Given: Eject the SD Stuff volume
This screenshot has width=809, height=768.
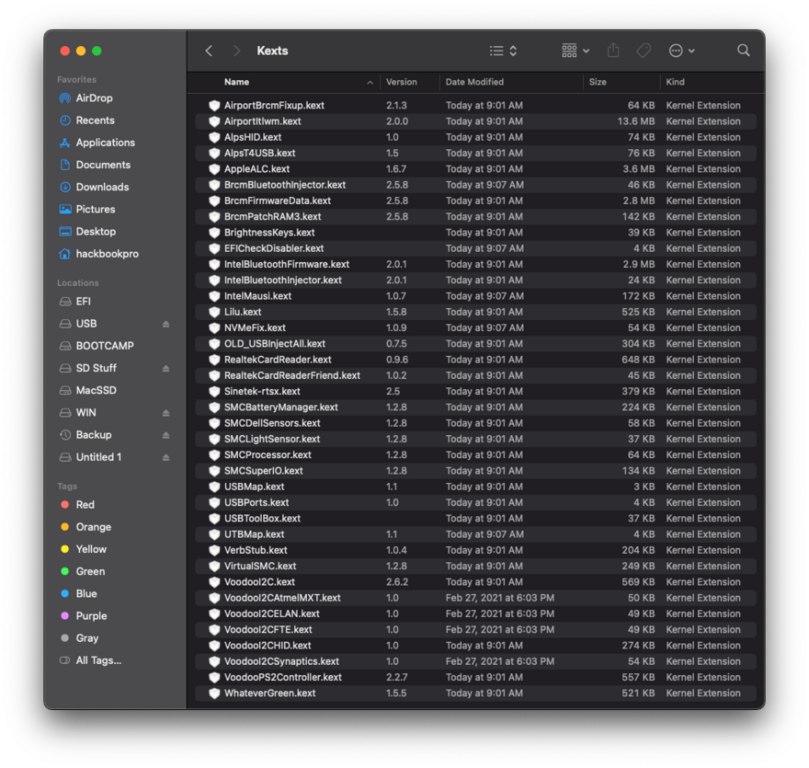Looking at the screenshot, I should pyautogui.click(x=166, y=369).
